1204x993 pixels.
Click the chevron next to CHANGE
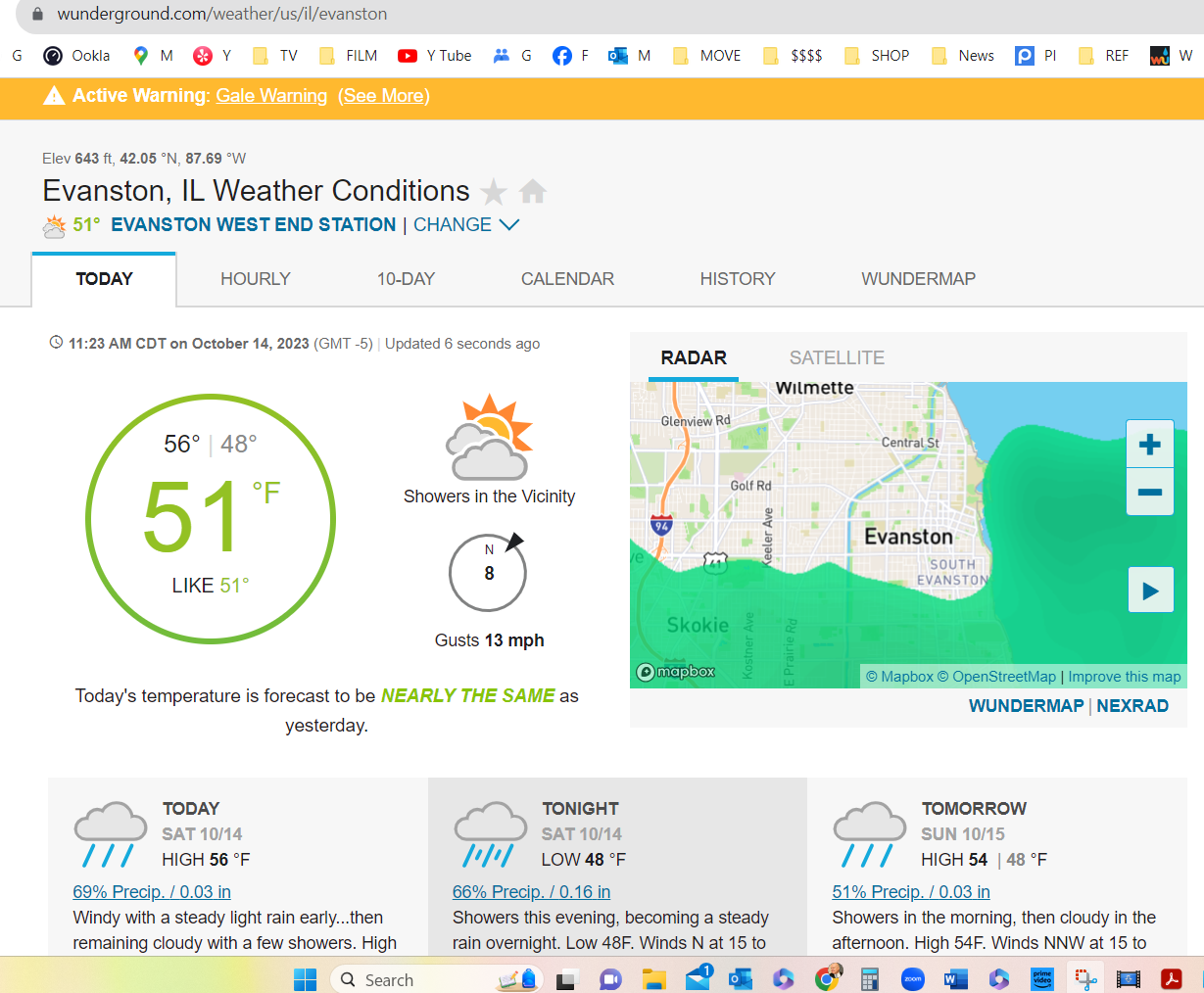tap(508, 224)
